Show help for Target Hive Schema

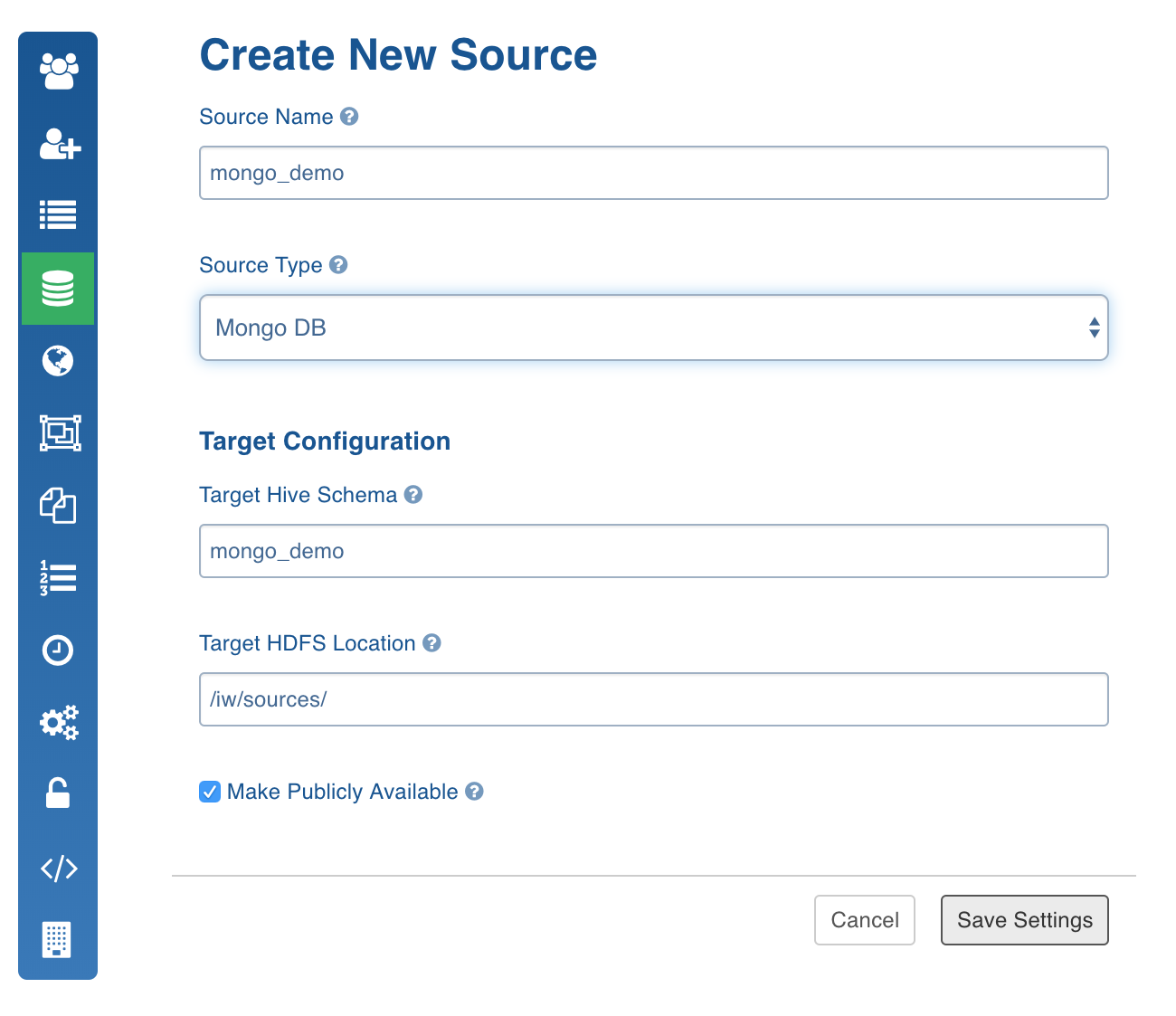pyautogui.click(x=413, y=495)
